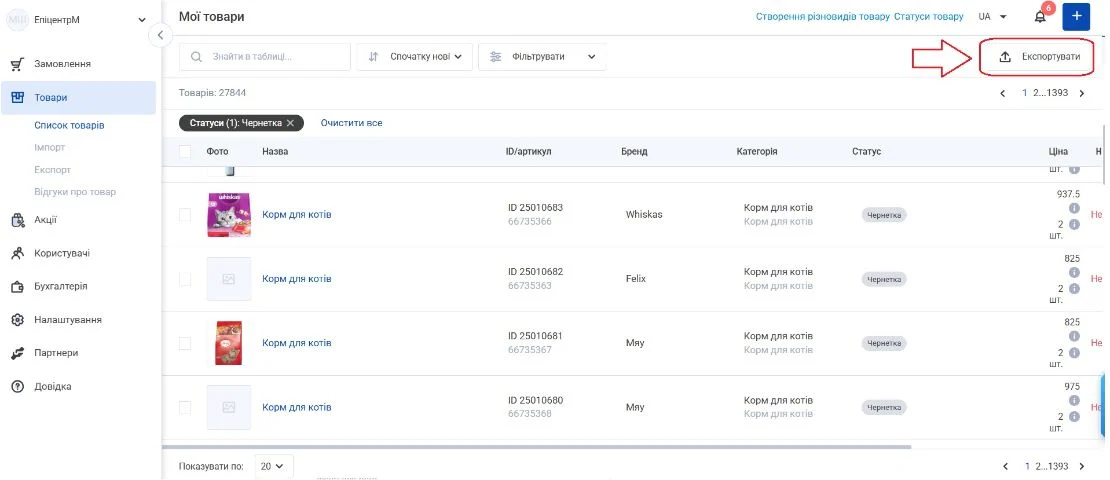Open Корм для котів link for Whiskas
Image resolution: width=1110 pixels, height=480 pixels.
click(297, 215)
